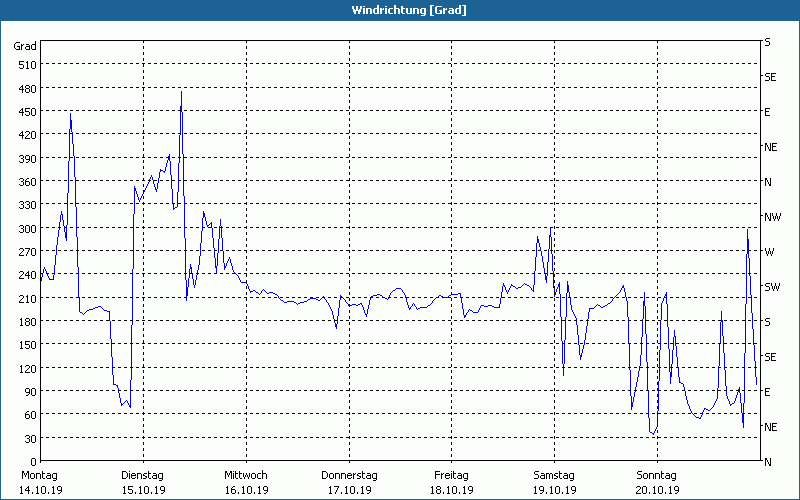This screenshot has height=500, width=800.
Task: Click the "NE" compass label on the 390 gridline
Action: [771, 147]
